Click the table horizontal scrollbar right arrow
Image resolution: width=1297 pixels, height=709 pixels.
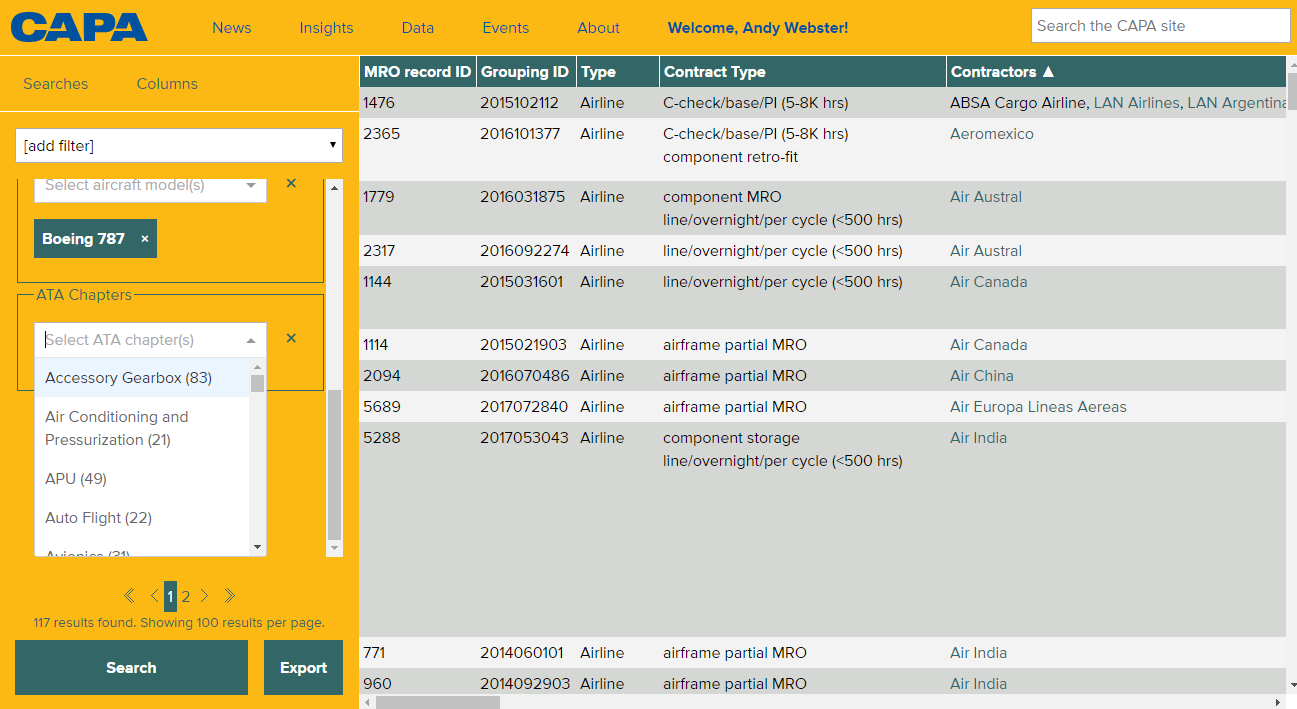[1278, 703]
